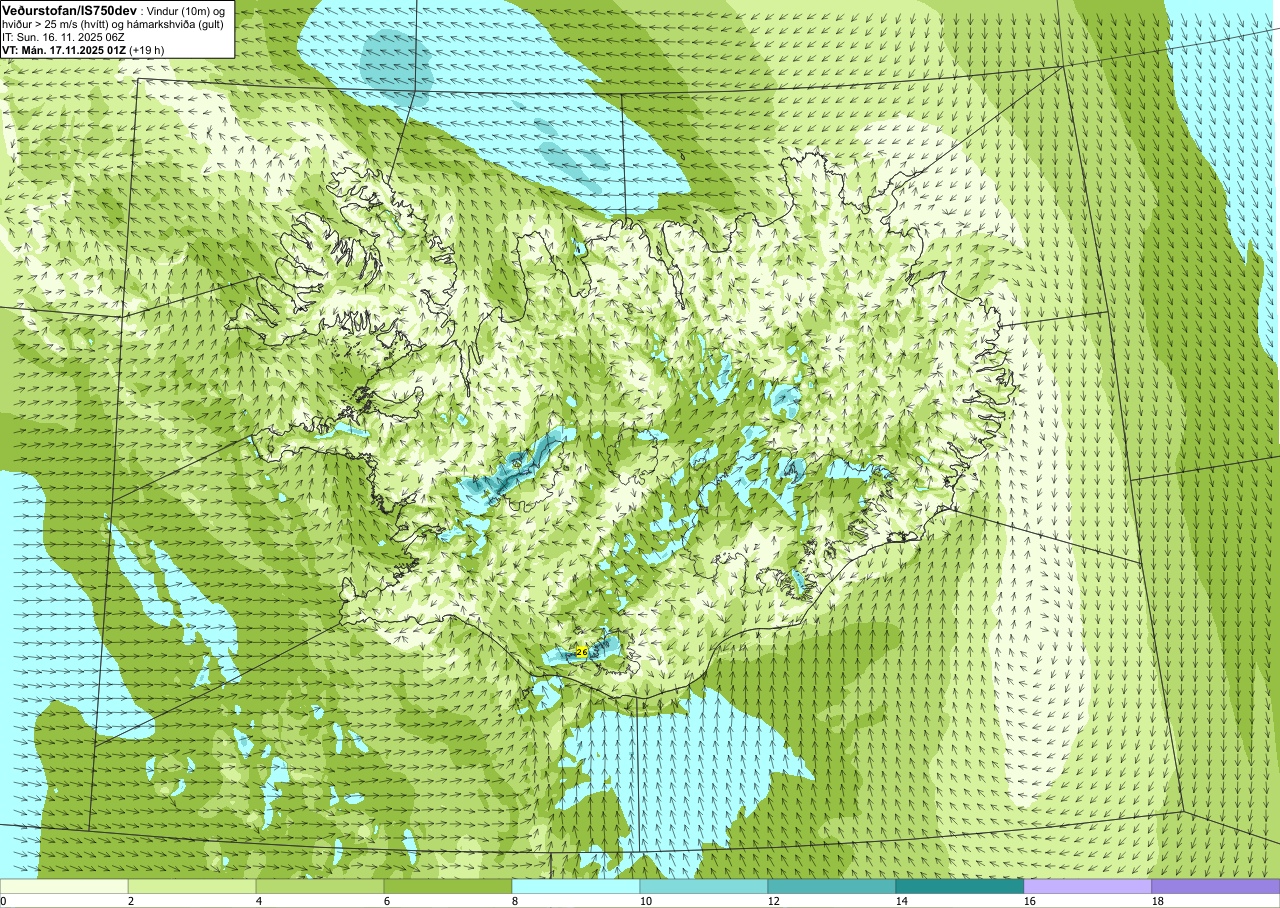Click the 0–2 m/s pale yellow legend swatch
Image resolution: width=1280 pixels, height=908 pixels.
pos(64,886)
